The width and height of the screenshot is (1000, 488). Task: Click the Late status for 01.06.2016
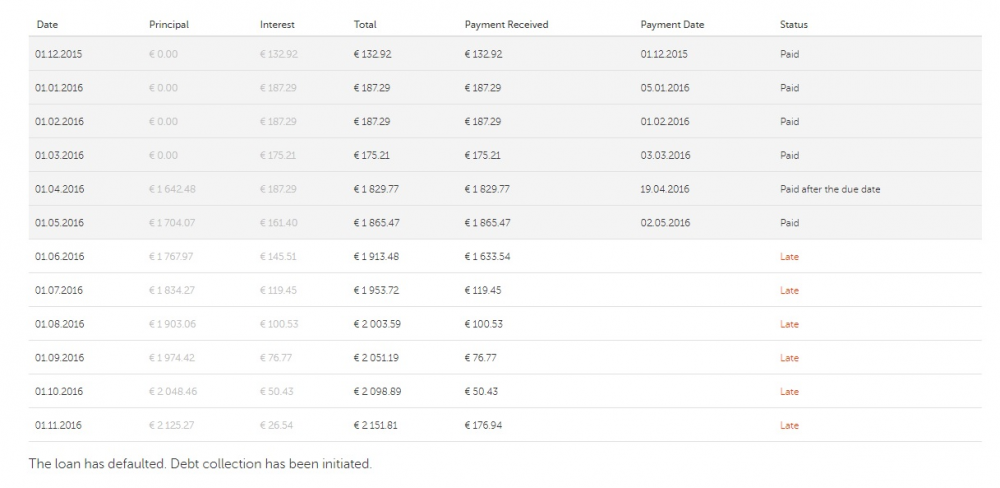(789, 257)
